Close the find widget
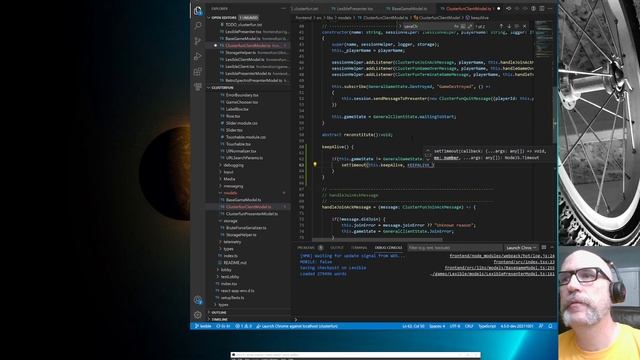Image resolution: width=640 pixels, height=360 pixels. 524,26
